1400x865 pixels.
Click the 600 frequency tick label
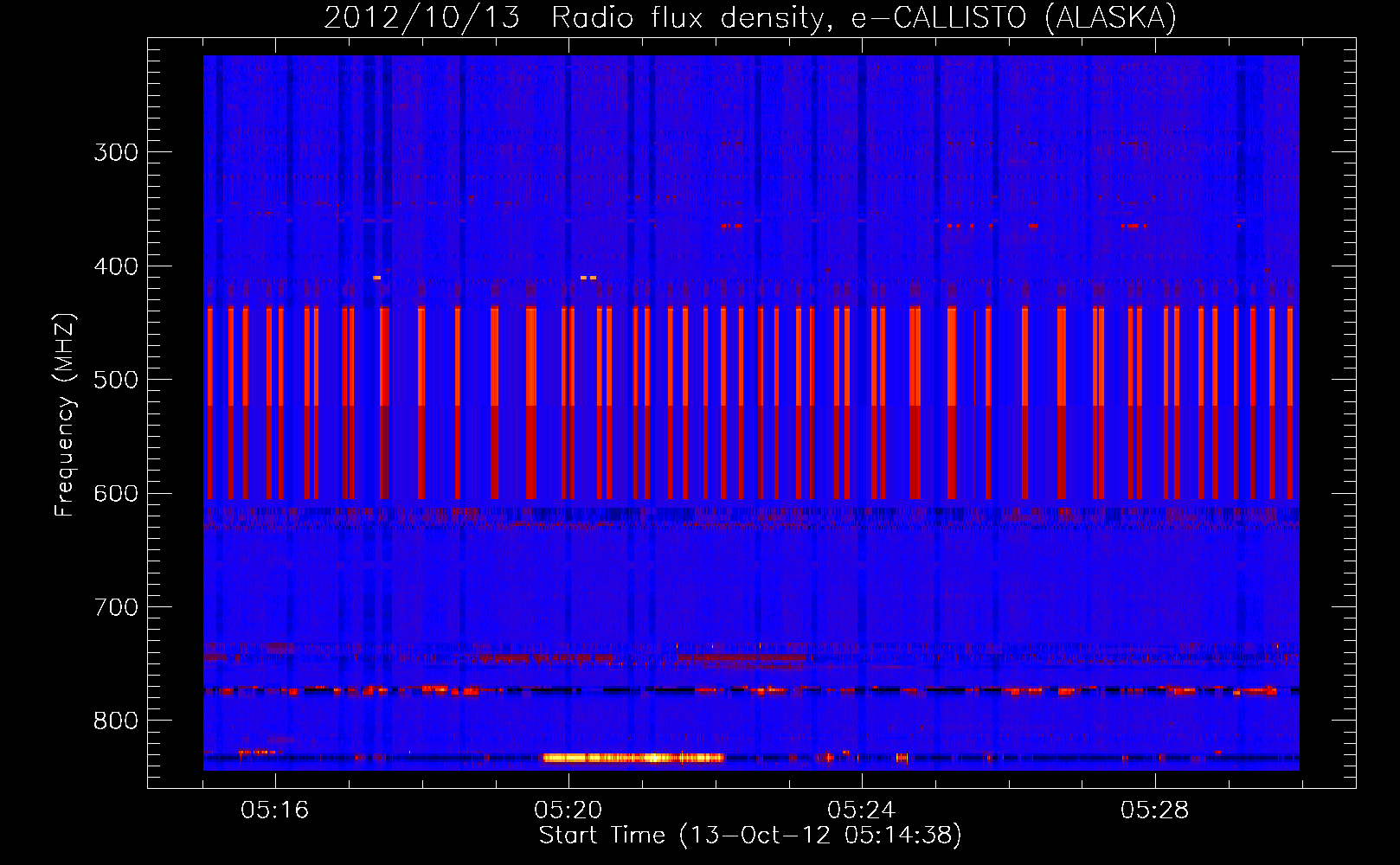point(116,494)
